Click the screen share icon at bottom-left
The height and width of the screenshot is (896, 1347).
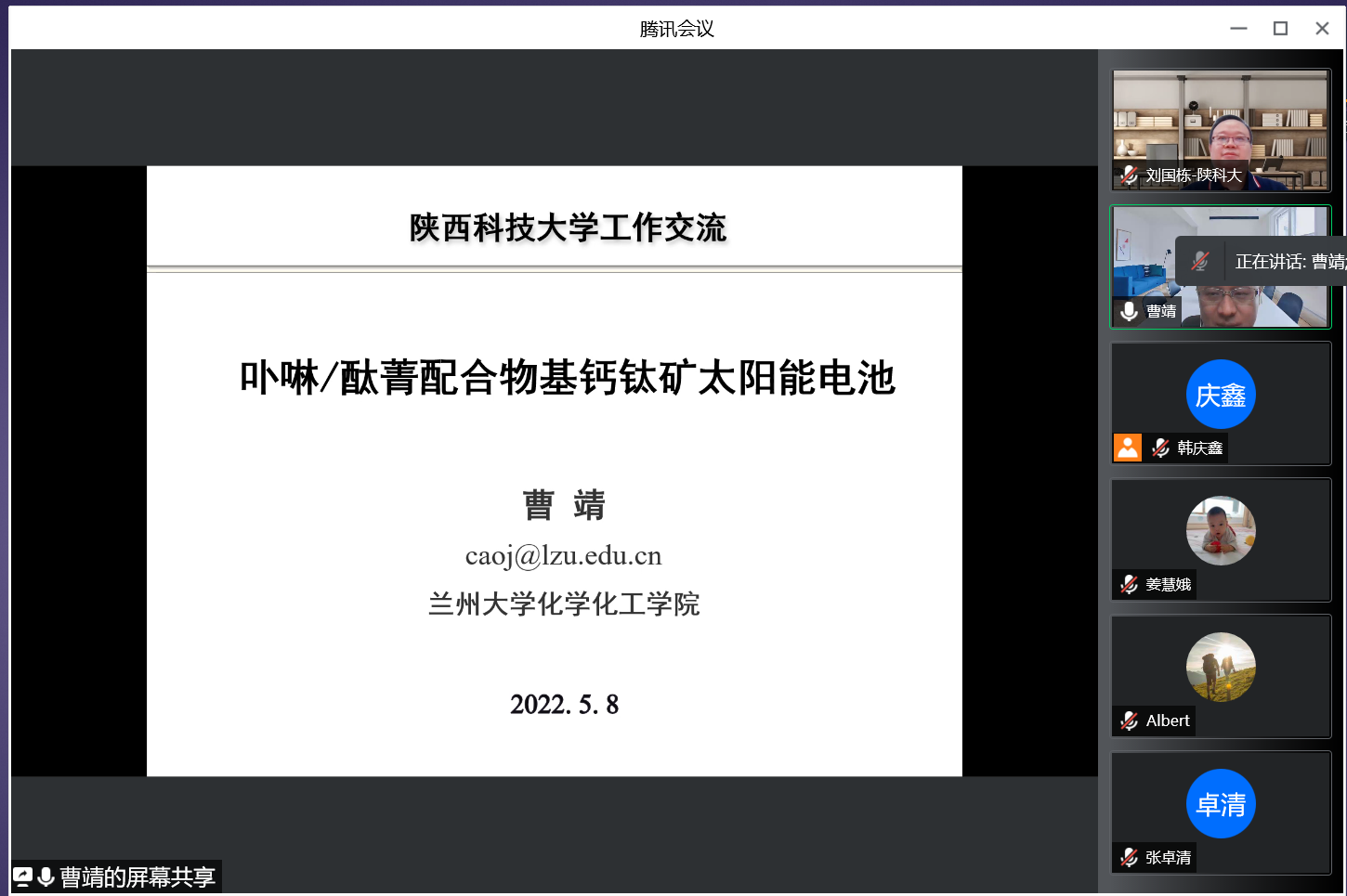click(x=23, y=877)
